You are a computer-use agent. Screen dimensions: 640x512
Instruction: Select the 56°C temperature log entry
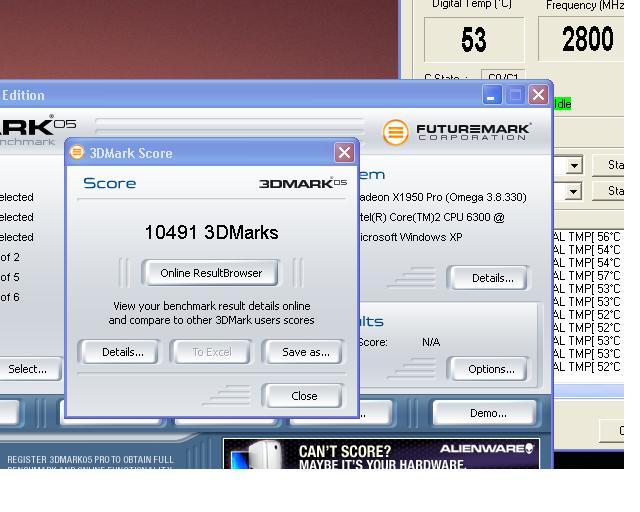[588, 237]
